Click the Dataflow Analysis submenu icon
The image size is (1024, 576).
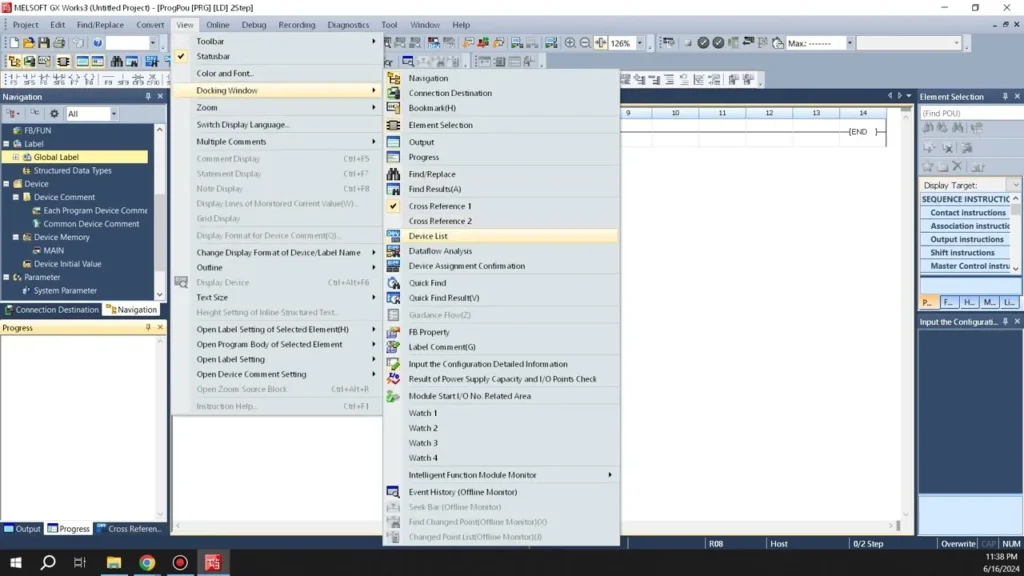(x=393, y=251)
